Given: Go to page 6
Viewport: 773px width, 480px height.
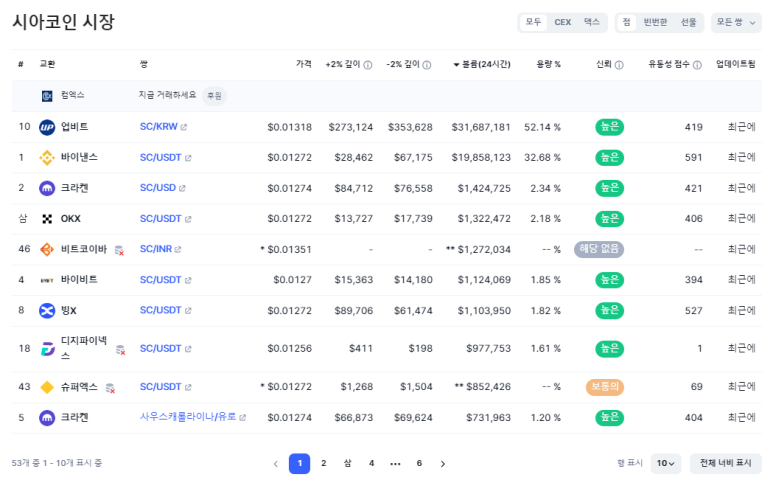Looking at the screenshot, I should (x=419, y=463).
